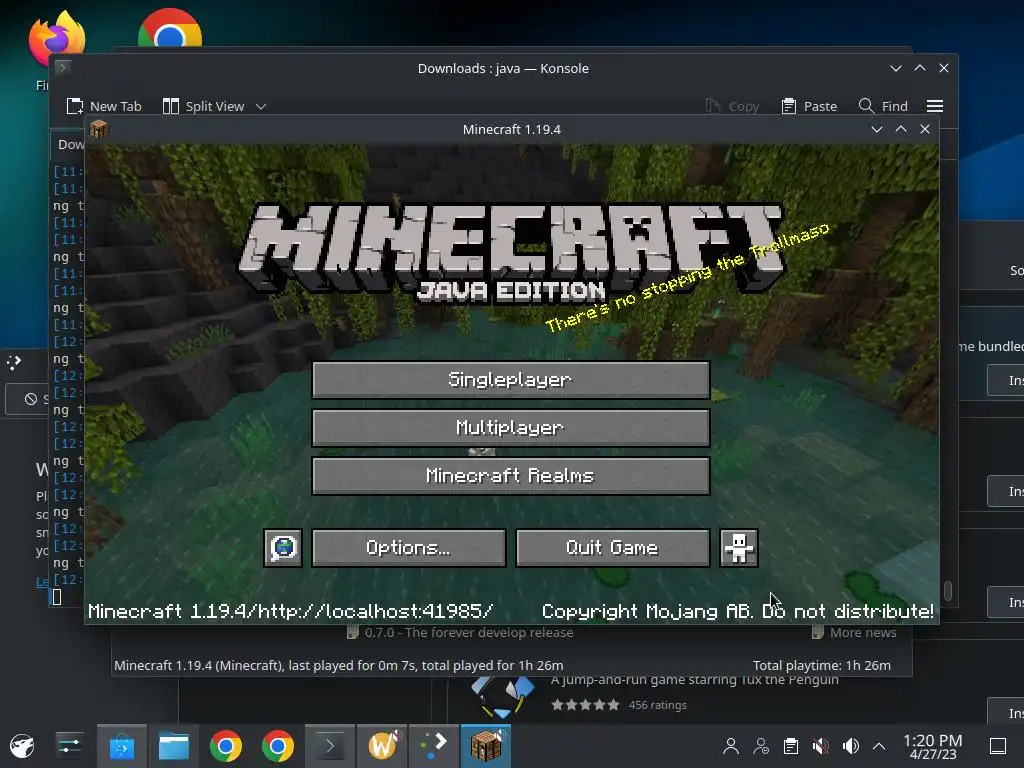Click the Konsole terminal title icon
This screenshot has width=1024, height=768.
pyautogui.click(x=63, y=67)
